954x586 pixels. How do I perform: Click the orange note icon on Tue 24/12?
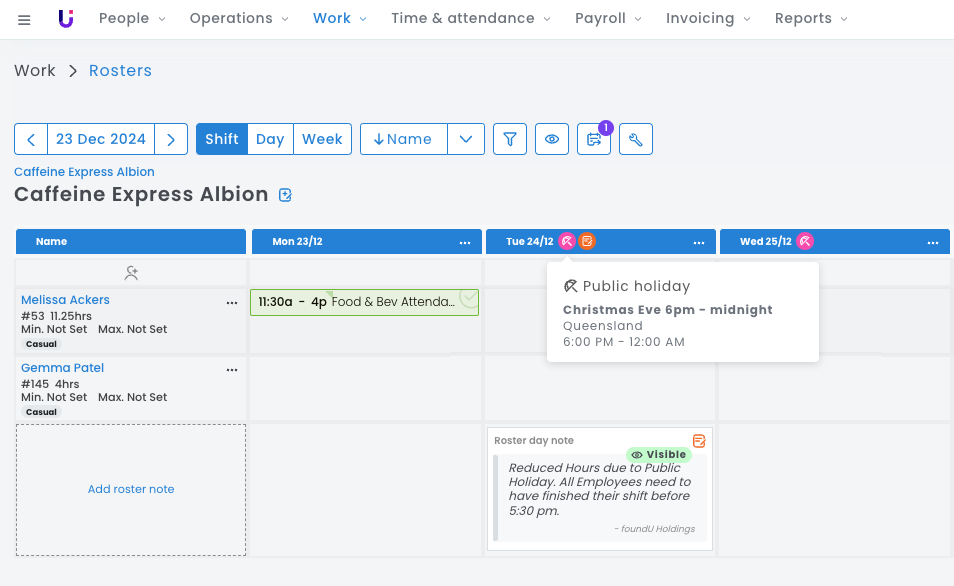[x=587, y=241]
